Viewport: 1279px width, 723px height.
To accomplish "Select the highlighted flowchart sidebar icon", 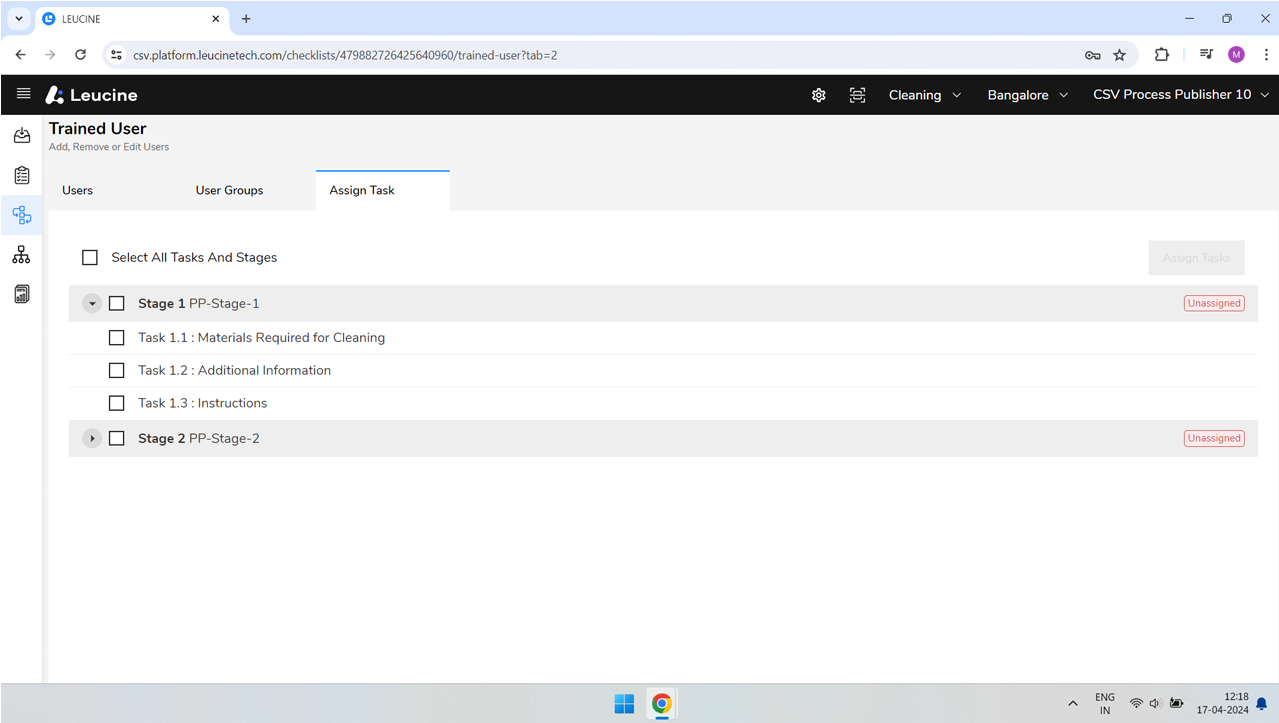I will click(x=22, y=215).
